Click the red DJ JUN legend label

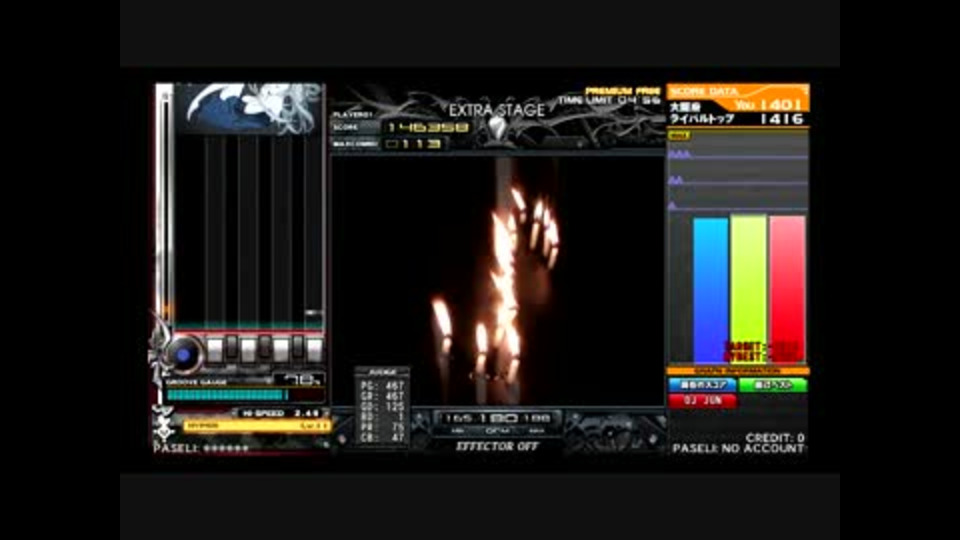702,400
